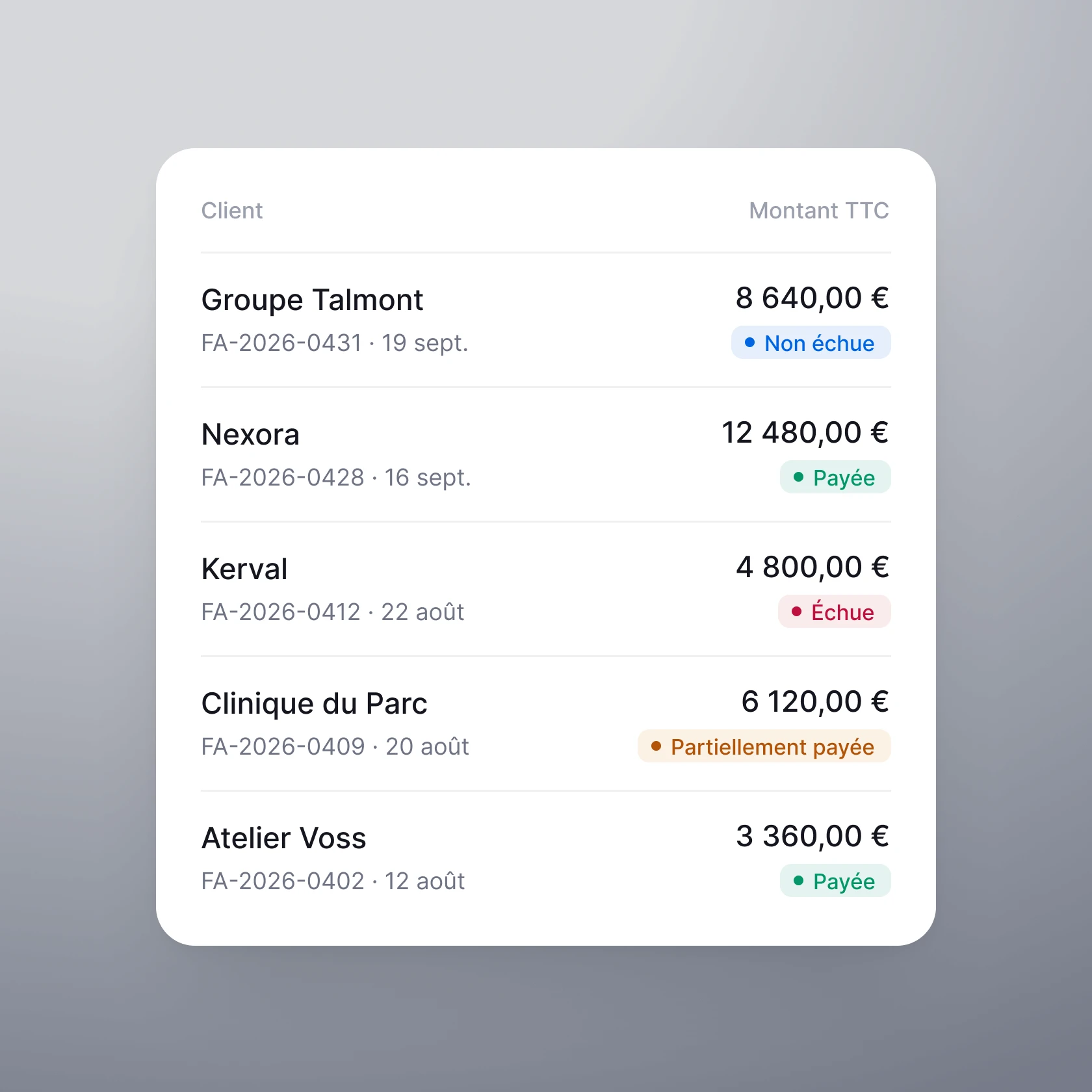Sort by the Montant TTC header
This screenshot has width=1092, height=1092.
coord(819,211)
